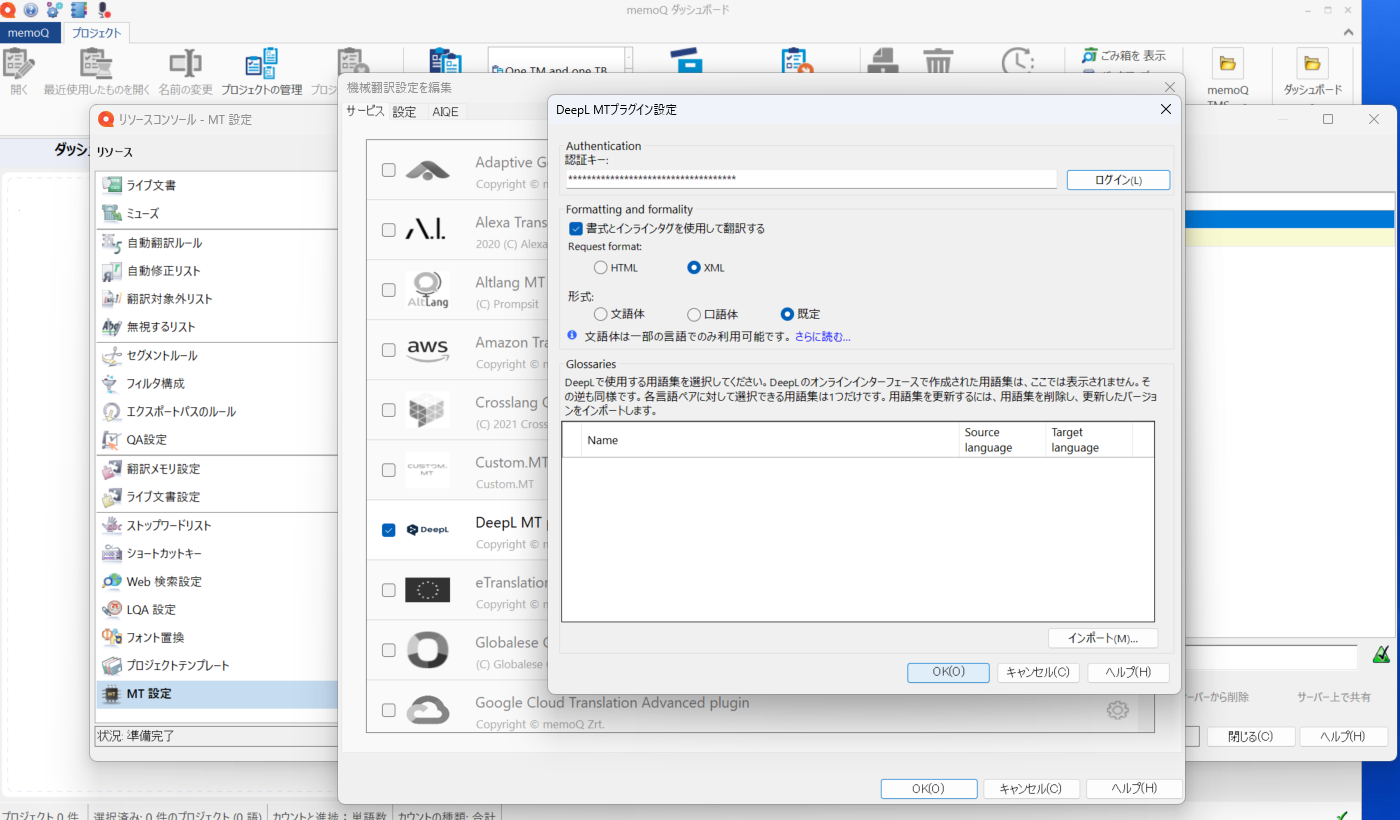Screen dimensions: 1400x820
Task: Open the options gear icon at top
Action: click(x=54, y=9)
